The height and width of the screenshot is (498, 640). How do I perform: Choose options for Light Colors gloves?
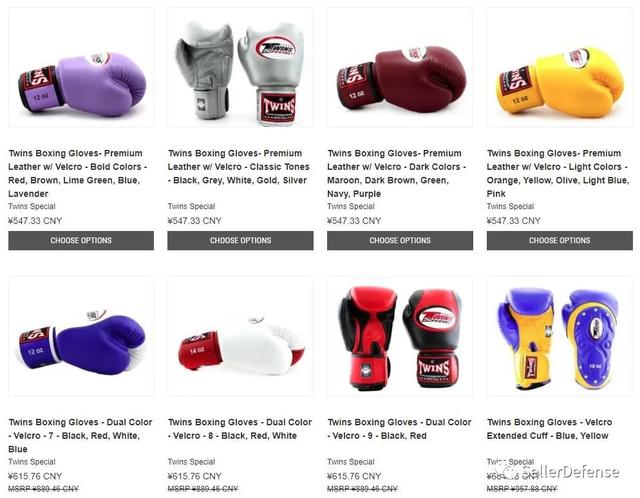click(x=560, y=240)
